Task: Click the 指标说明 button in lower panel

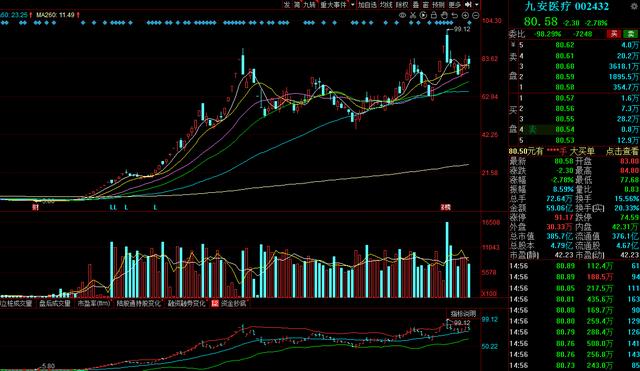Action: pos(463,314)
